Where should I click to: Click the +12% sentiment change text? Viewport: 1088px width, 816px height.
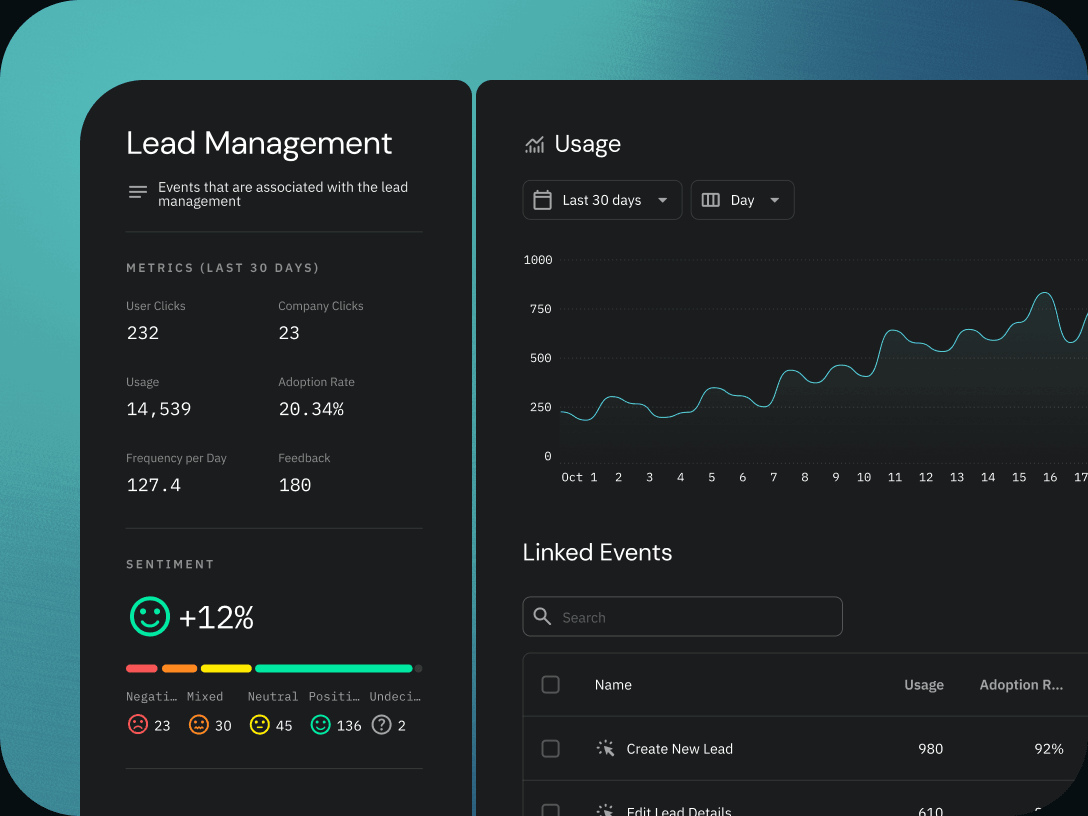point(216,618)
